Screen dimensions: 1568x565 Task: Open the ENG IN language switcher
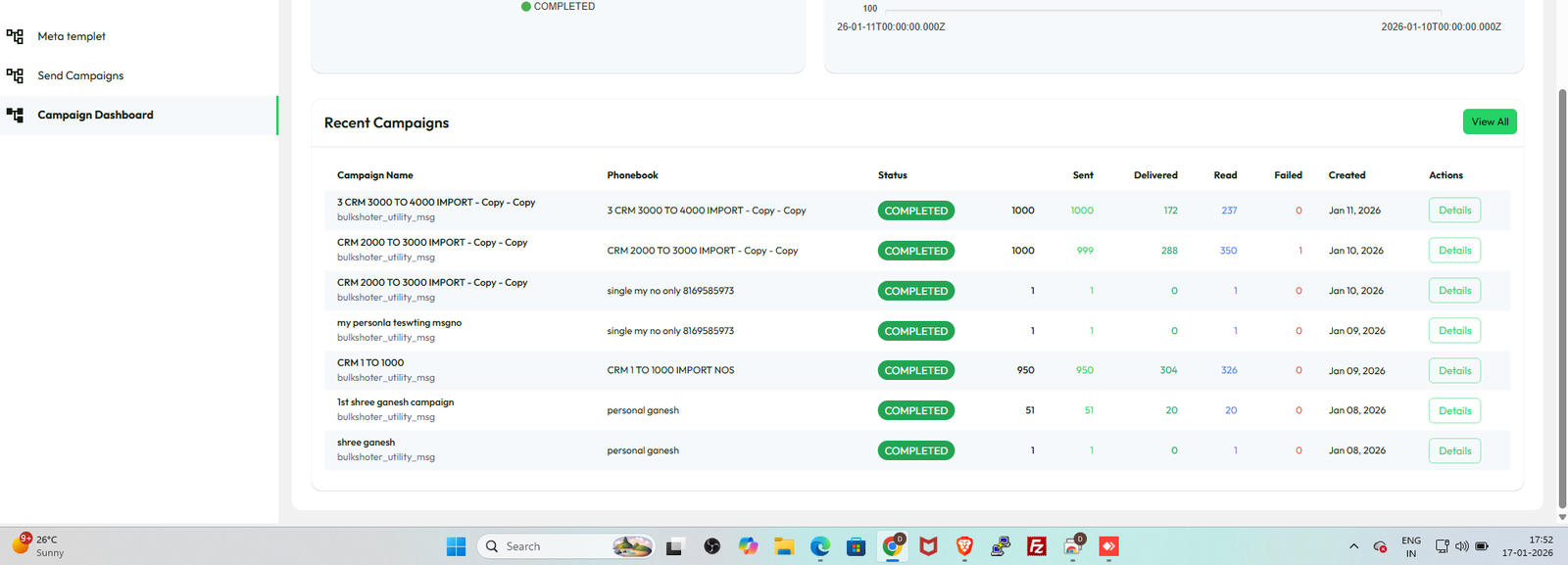click(x=1410, y=546)
